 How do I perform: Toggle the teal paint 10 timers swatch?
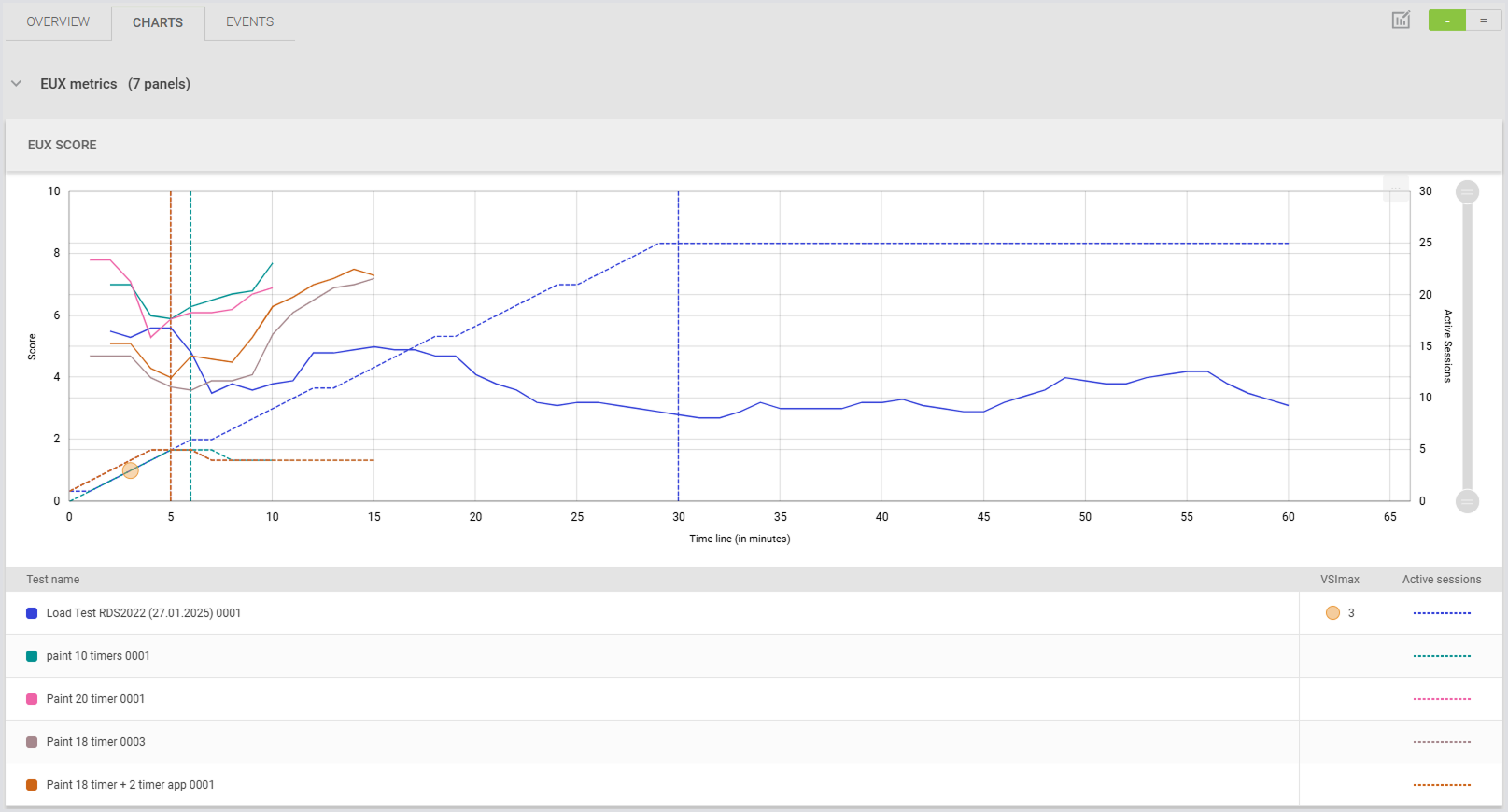click(32, 656)
